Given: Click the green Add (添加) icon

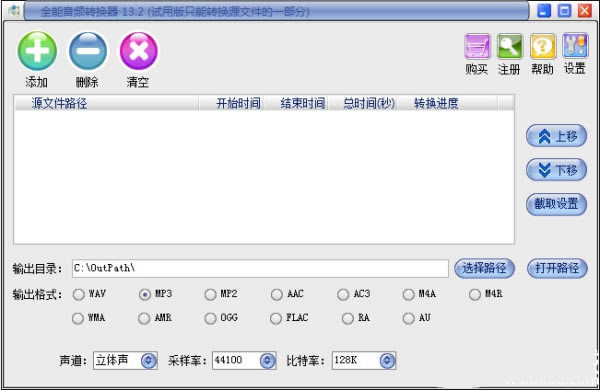Looking at the screenshot, I should click(37, 51).
